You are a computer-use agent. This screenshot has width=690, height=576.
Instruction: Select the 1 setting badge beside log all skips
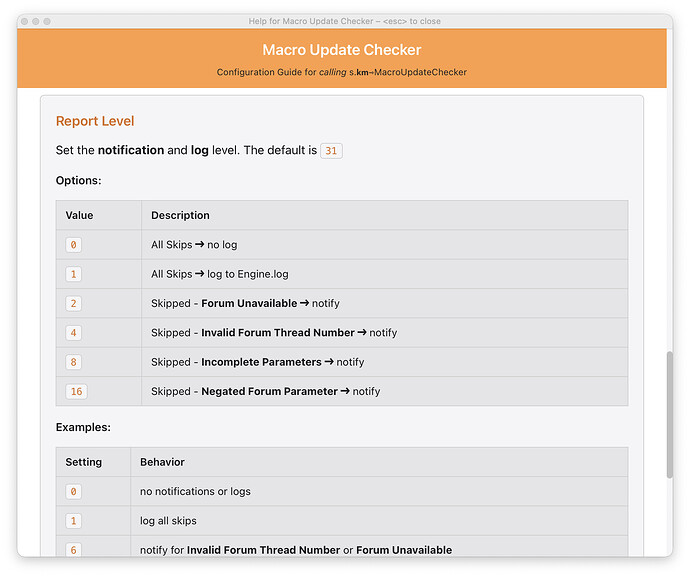74,521
